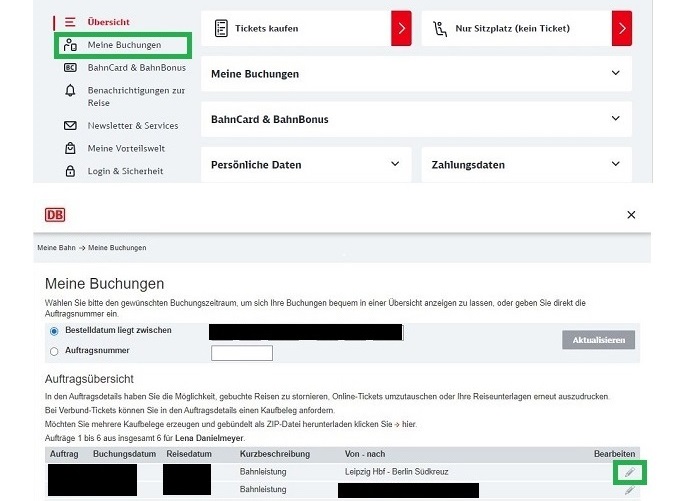
Task: Expand the Meine Buchungen accordion
Action: tap(416, 74)
